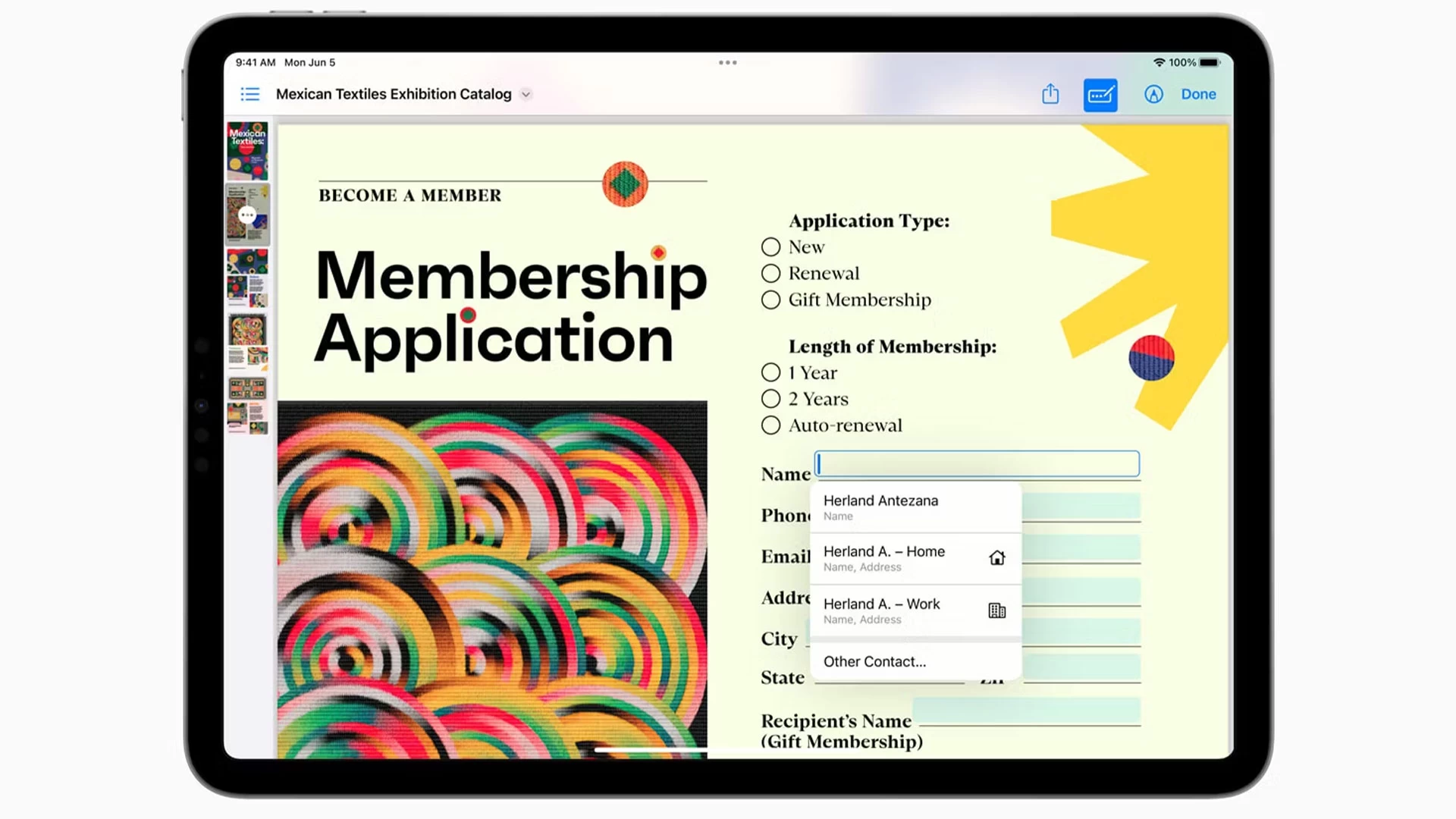Image resolution: width=1456 pixels, height=819 pixels.
Task: Pick the Herland Antezana name suggestion
Action: 915,507
